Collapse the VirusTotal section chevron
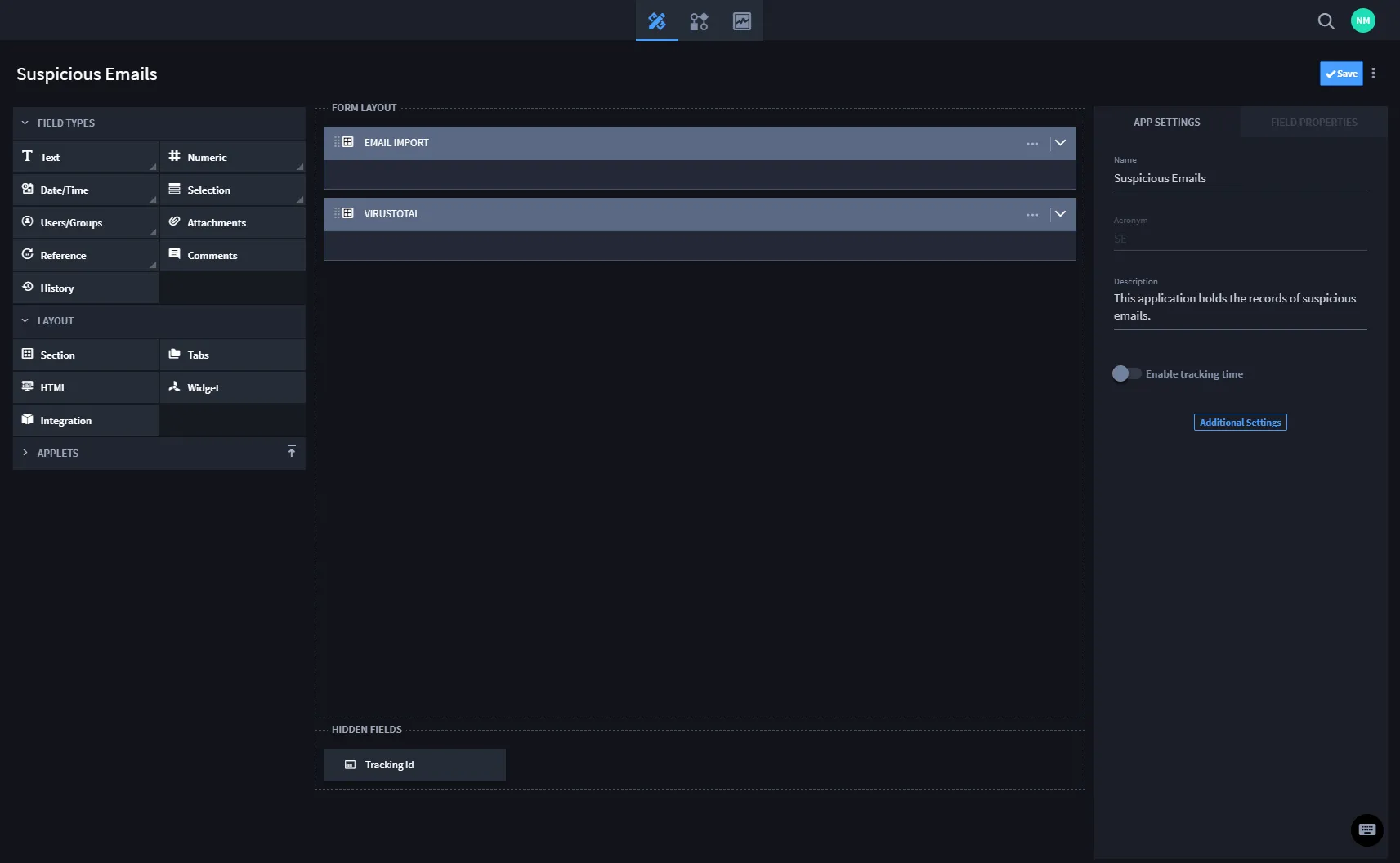 tap(1060, 214)
